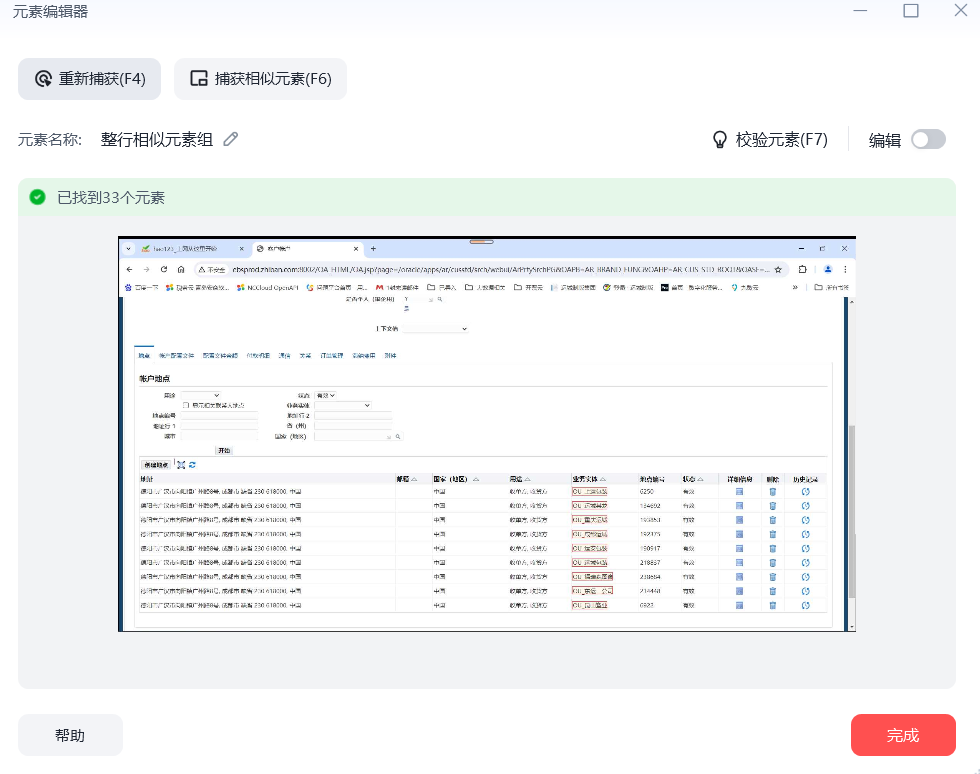Image resolution: width=980 pixels, height=774 pixels.
Task: Click the details icon in row 6250
Action: point(740,492)
